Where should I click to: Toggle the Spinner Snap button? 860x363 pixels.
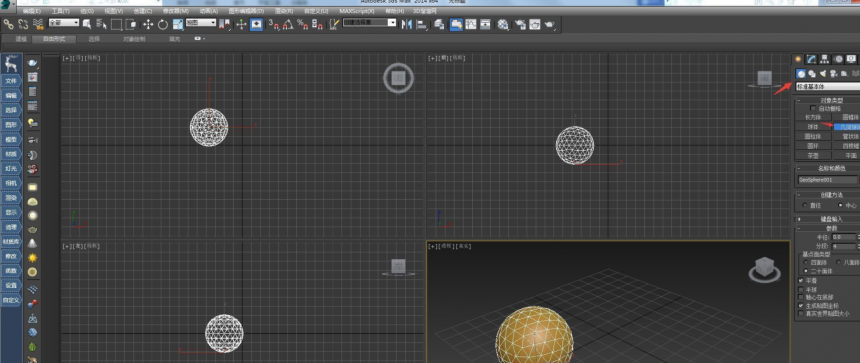pos(316,24)
